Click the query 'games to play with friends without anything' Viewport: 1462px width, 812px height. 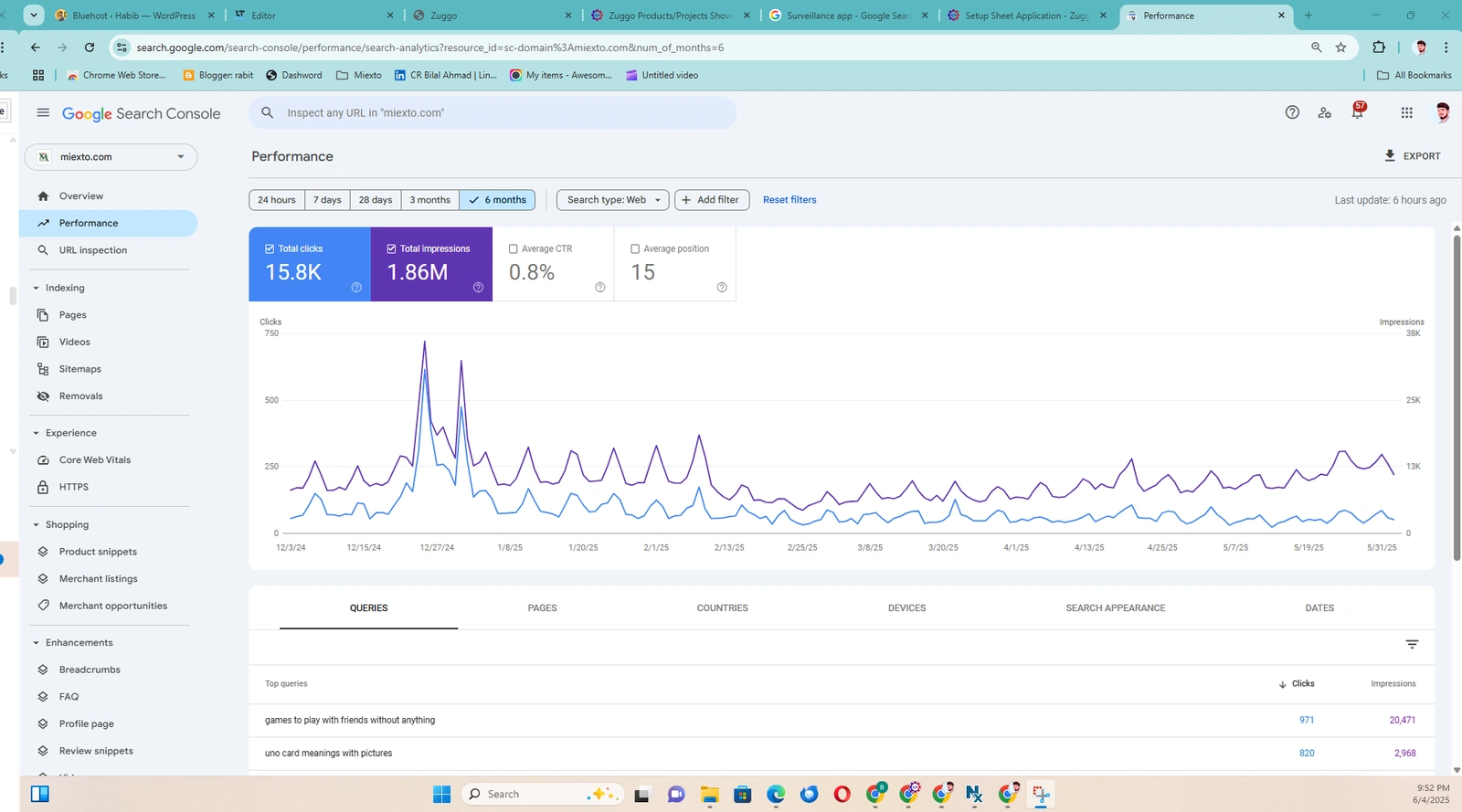[350, 721]
